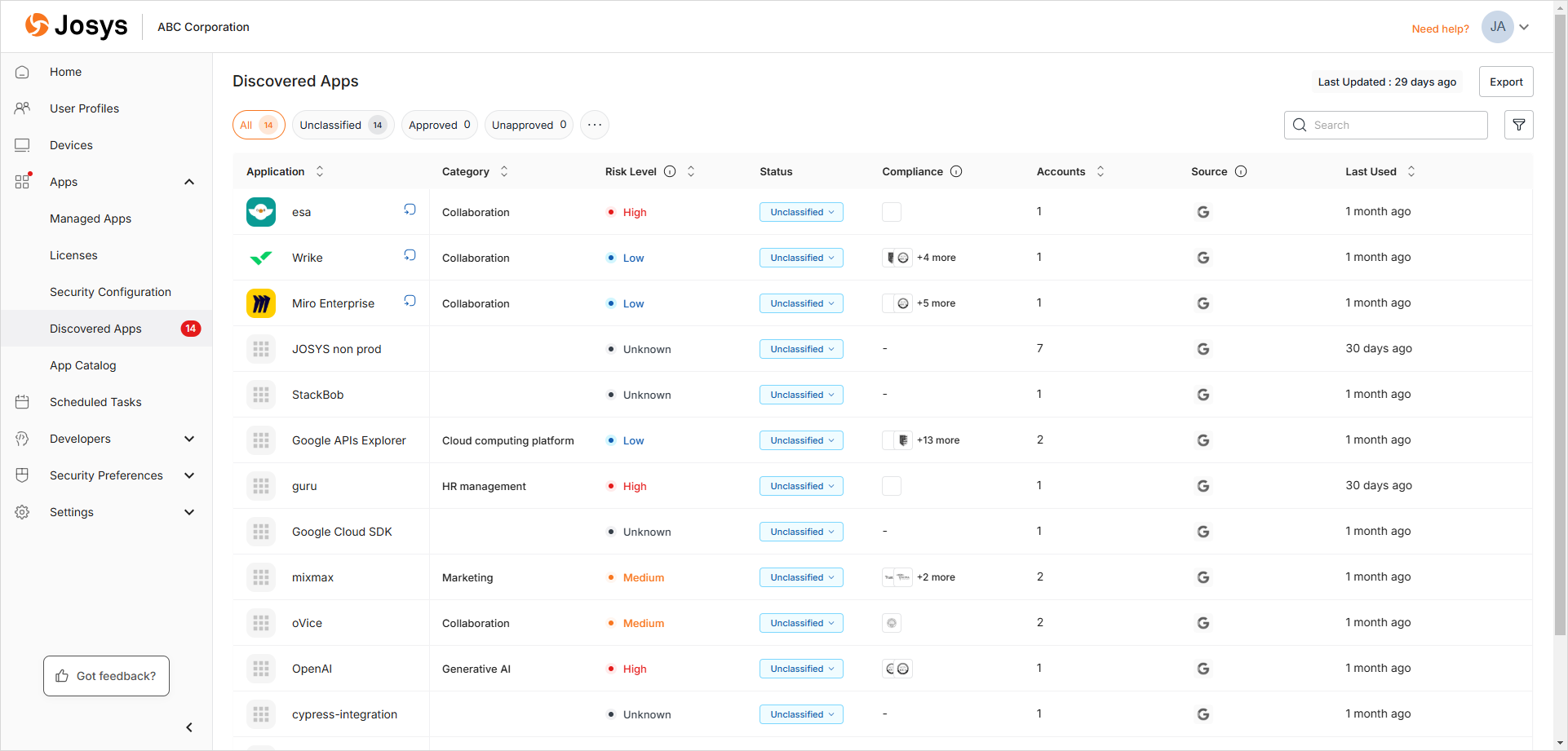Select the Approved 0 tab
Image resolution: width=1568 pixels, height=751 pixels.
[x=440, y=125]
